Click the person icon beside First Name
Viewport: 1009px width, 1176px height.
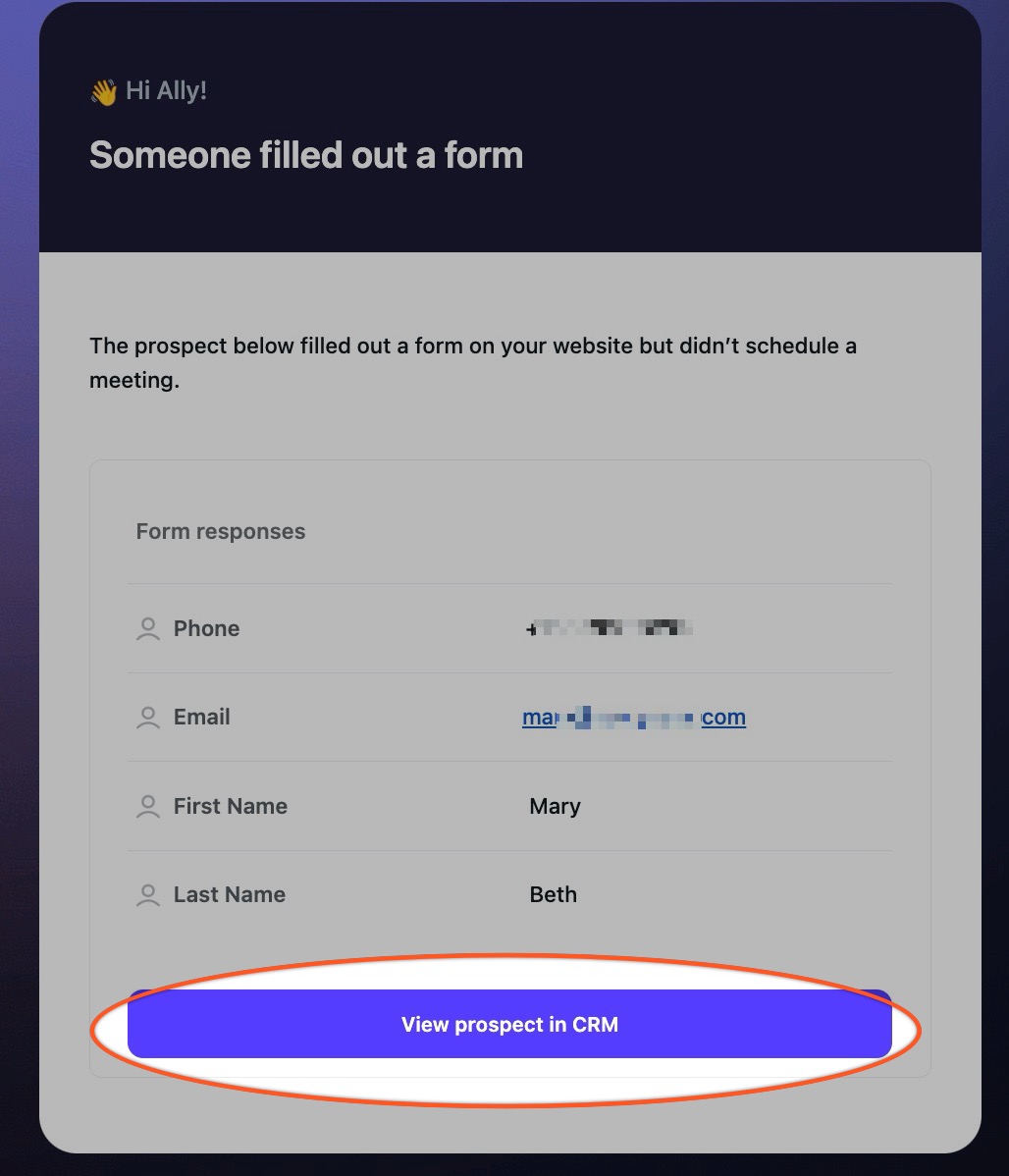click(x=148, y=806)
